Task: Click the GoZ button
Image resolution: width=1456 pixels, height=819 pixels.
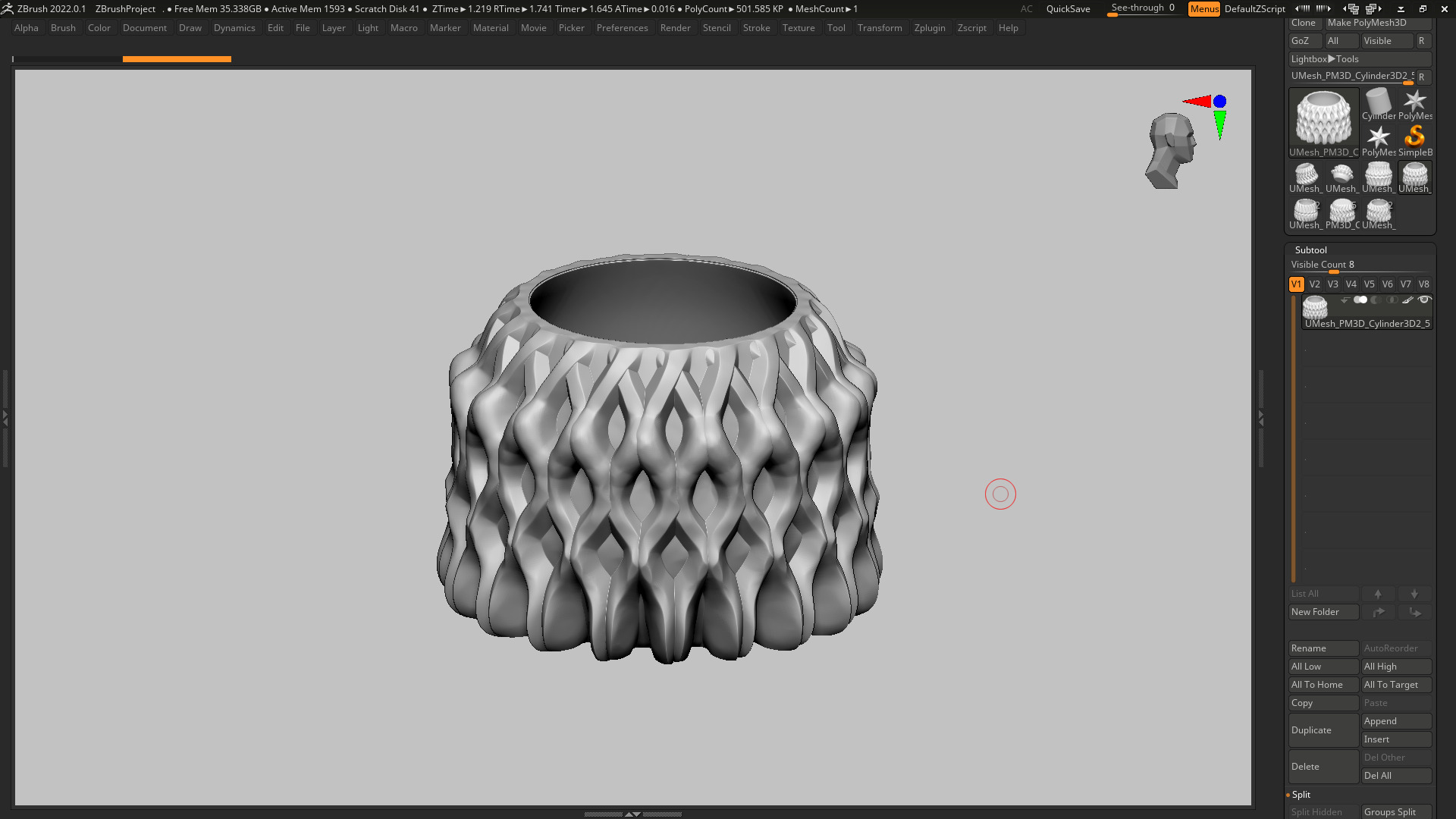Action: pos(1305,41)
